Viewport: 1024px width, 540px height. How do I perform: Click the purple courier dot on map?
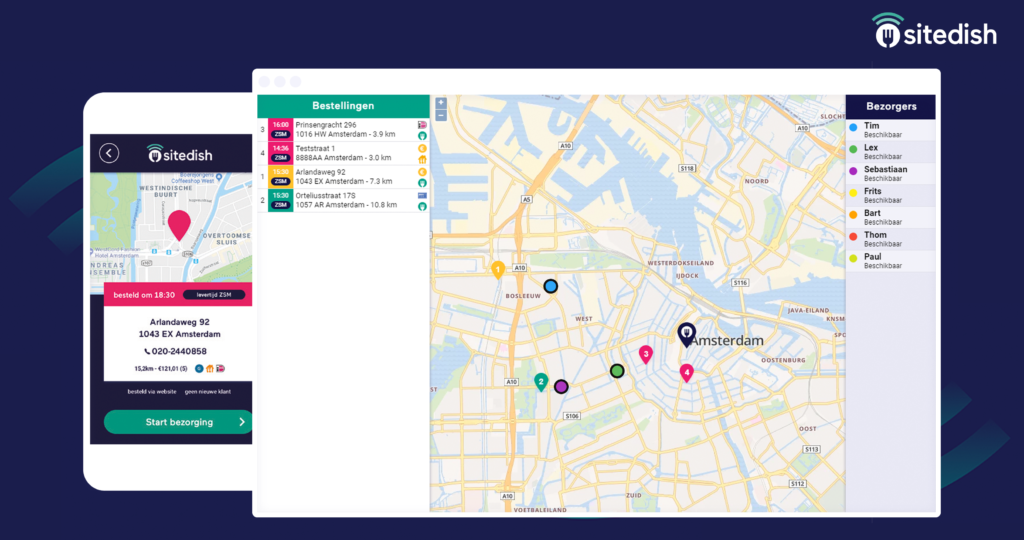click(x=561, y=387)
